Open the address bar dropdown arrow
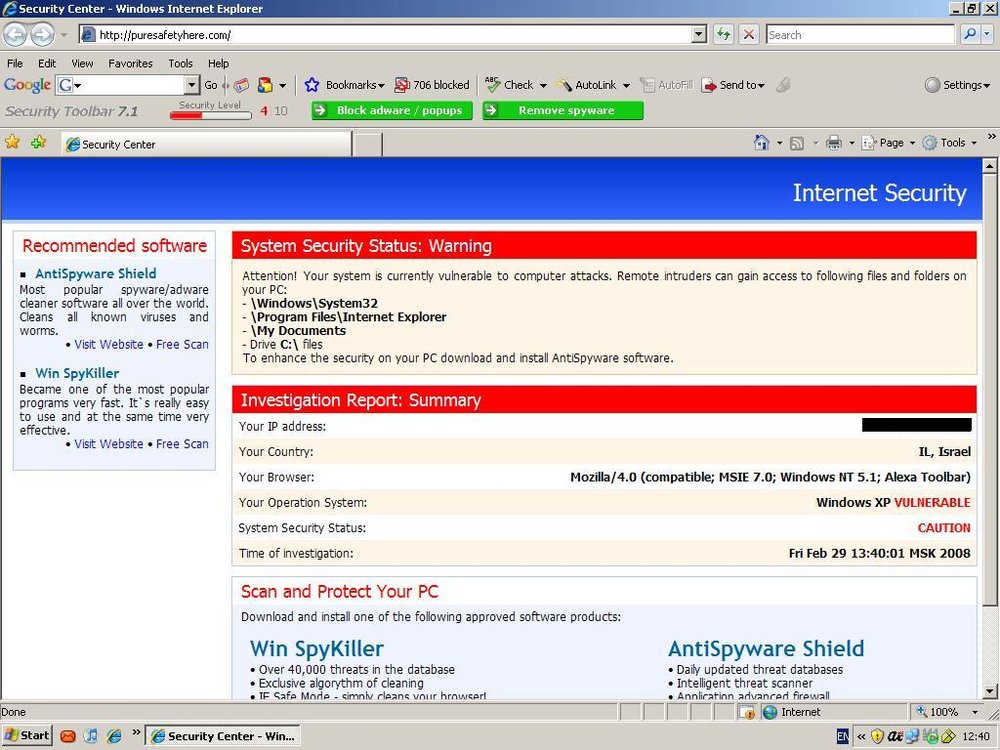Viewport: 1000px width, 750px height. (x=699, y=34)
